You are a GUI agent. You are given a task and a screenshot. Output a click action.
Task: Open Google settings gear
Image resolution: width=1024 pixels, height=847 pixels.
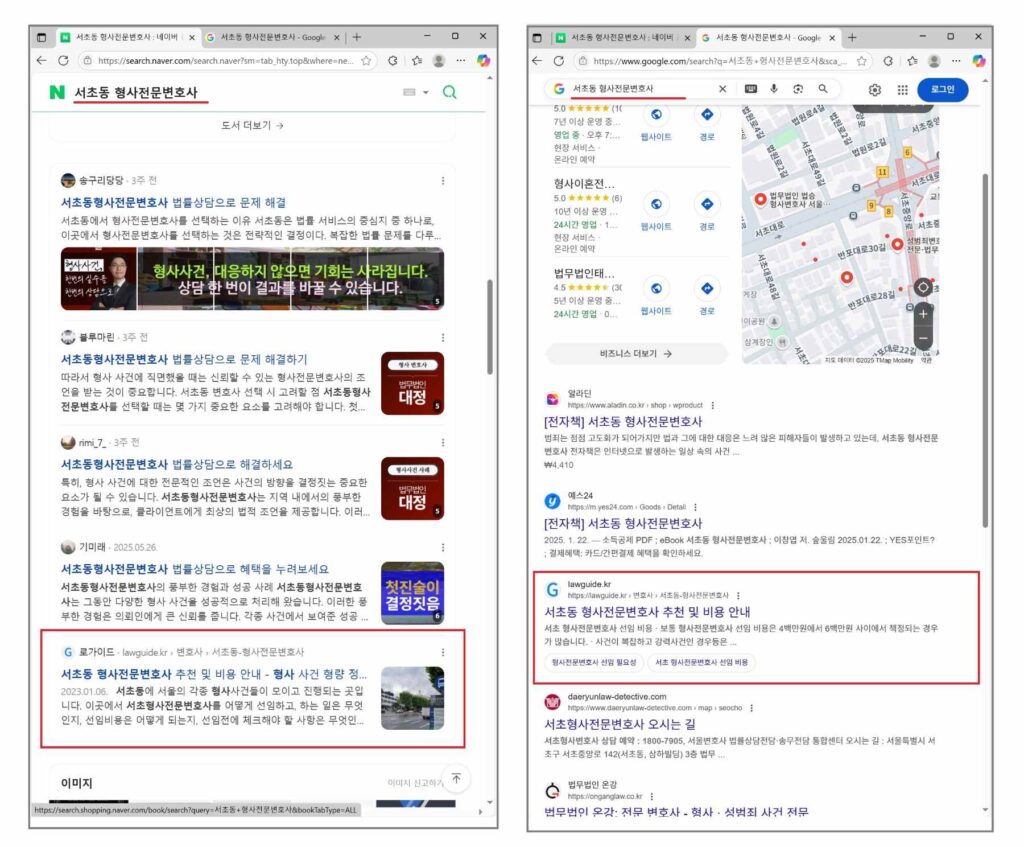pos(875,89)
